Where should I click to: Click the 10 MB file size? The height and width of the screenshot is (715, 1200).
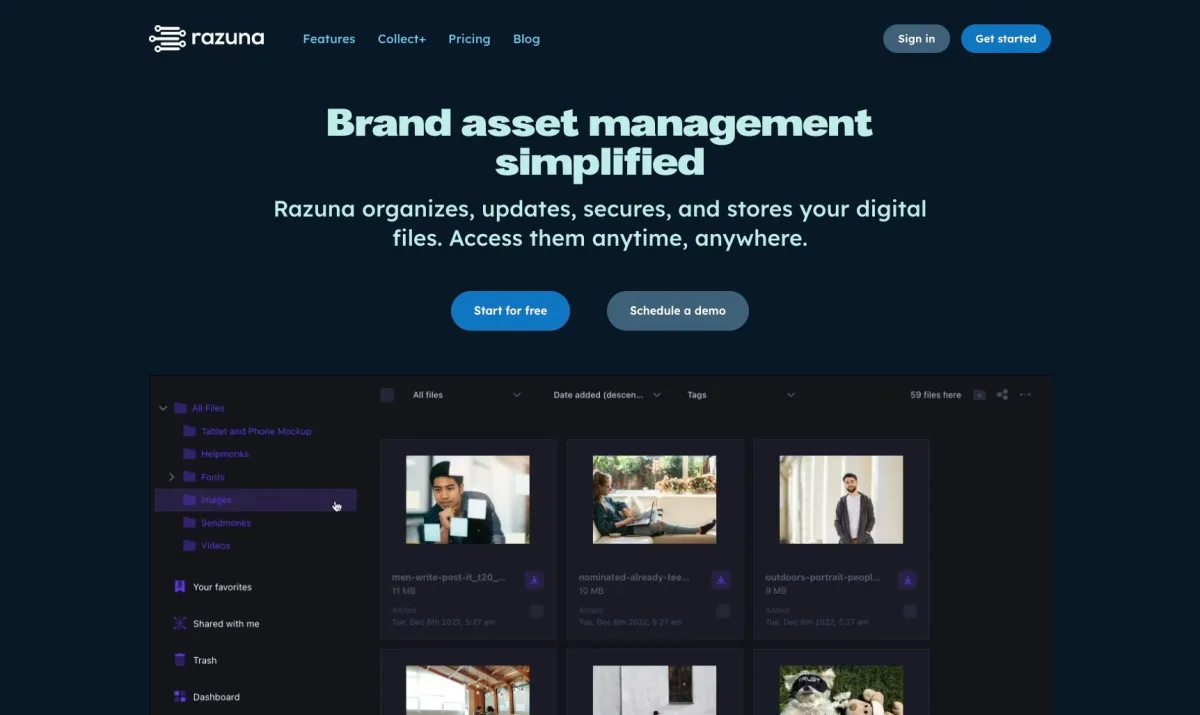coord(589,591)
